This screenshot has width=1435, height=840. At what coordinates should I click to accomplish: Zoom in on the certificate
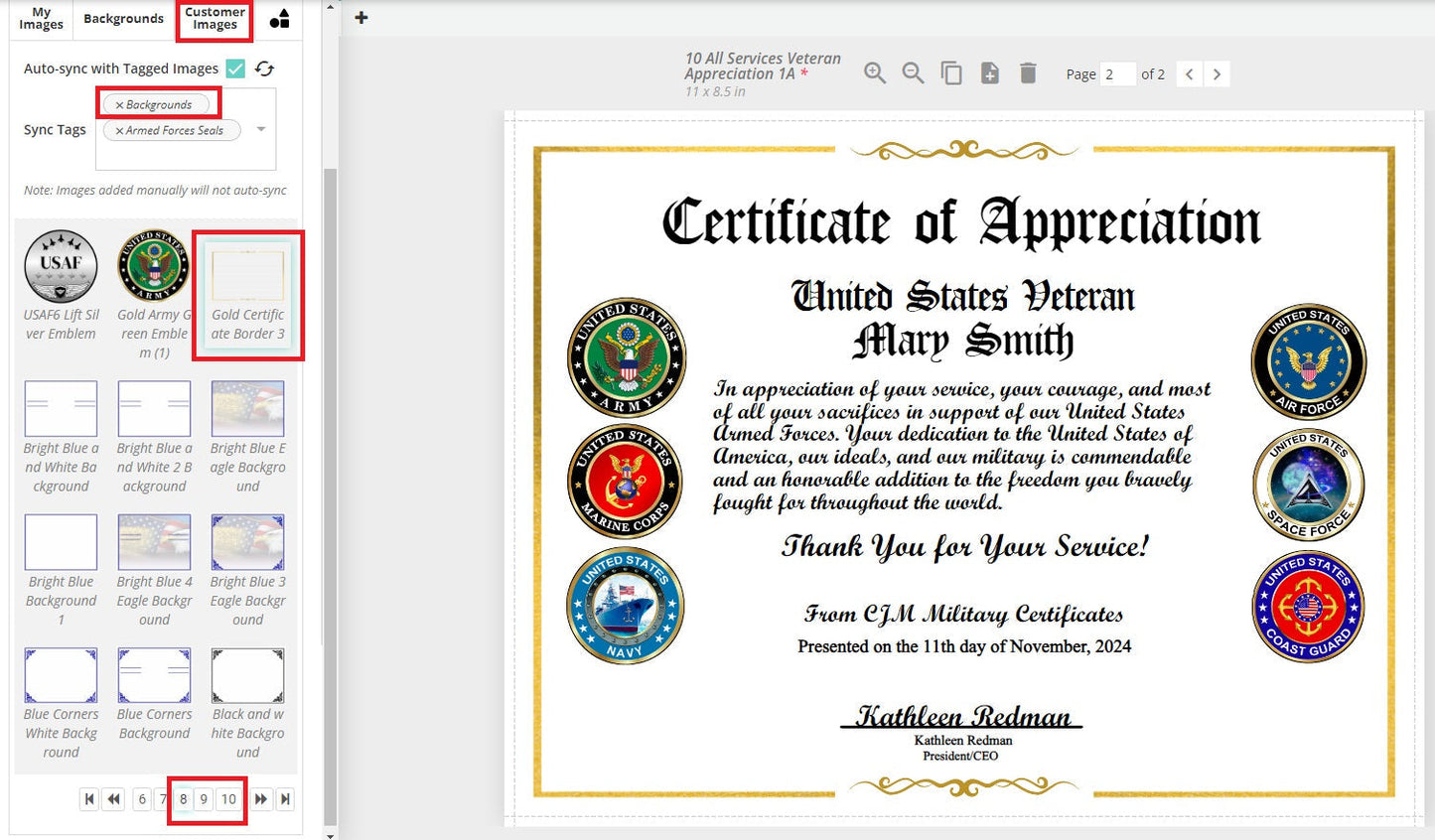coord(875,73)
